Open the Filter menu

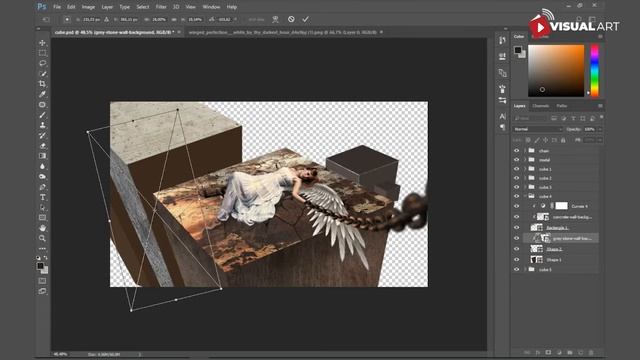161,7
